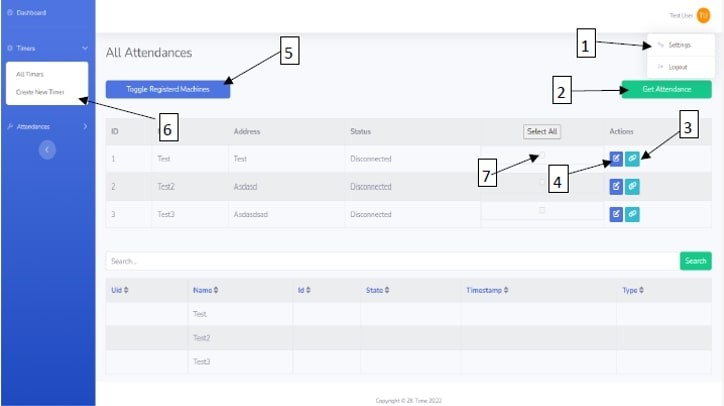
Task: Click the link icon for machine Test2
Action: 632,186
